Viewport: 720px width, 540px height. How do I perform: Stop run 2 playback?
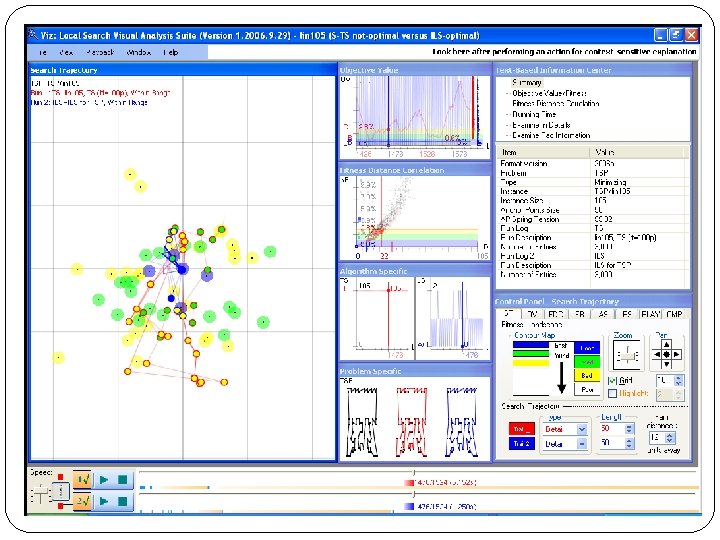tap(122, 501)
